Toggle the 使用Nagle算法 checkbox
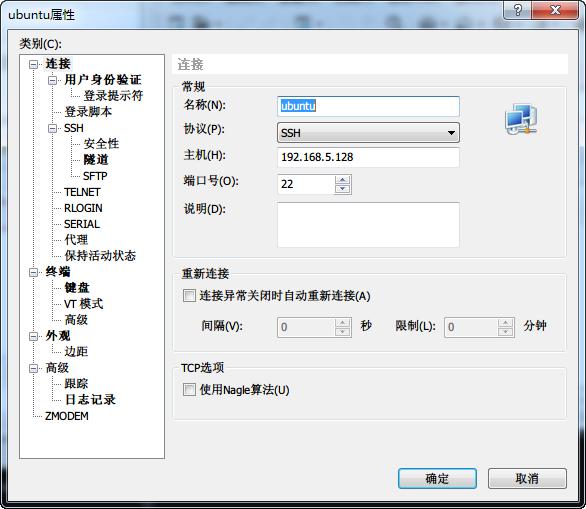 (189, 390)
